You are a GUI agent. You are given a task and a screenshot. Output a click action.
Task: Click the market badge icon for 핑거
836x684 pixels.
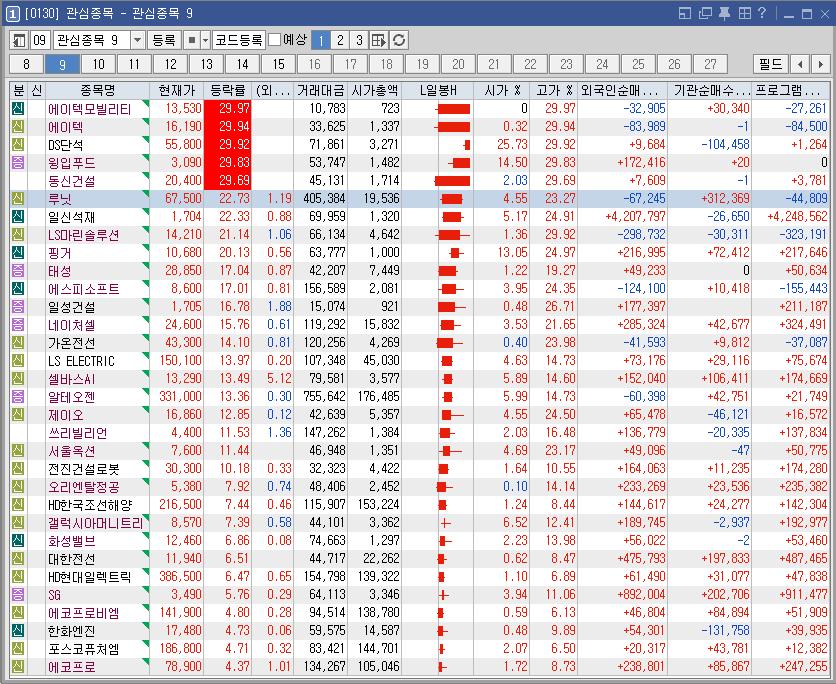(18, 253)
